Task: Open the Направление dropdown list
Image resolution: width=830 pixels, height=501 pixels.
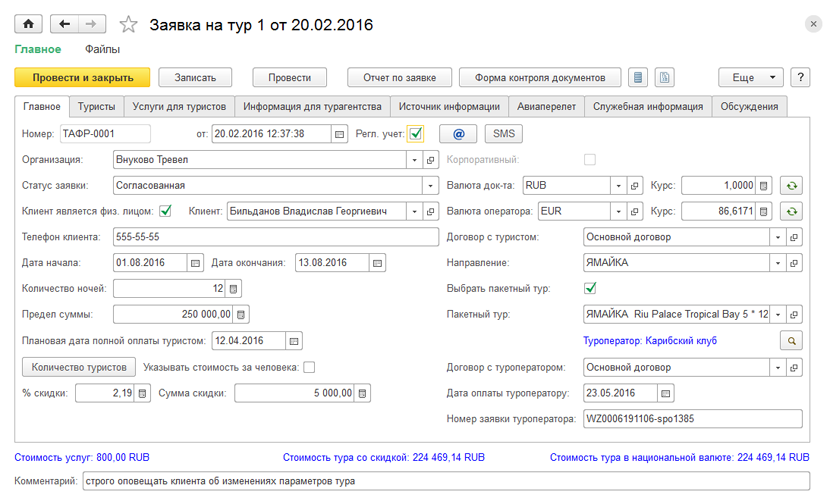Action: tap(776, 263)
